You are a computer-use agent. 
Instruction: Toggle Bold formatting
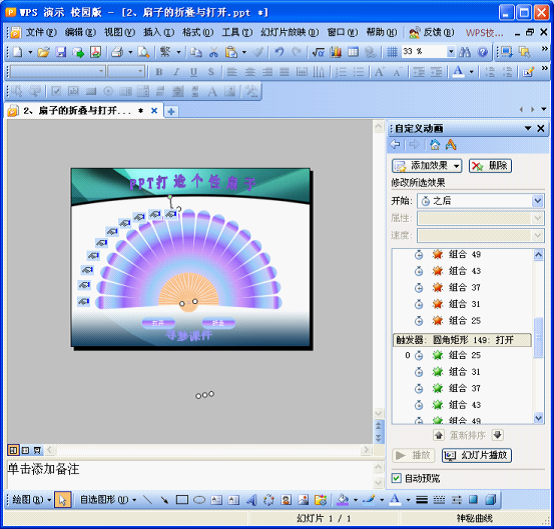[159, 72]
